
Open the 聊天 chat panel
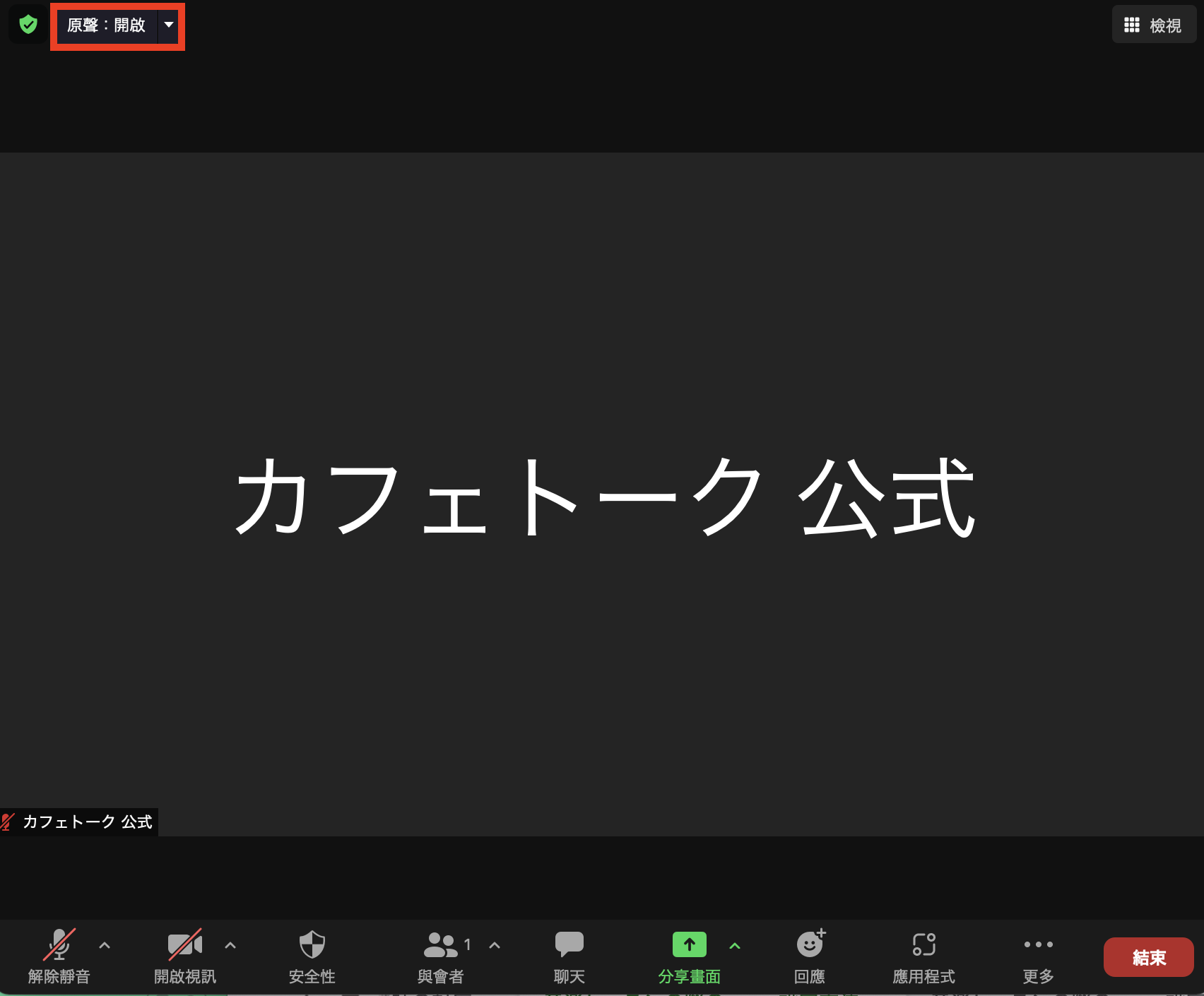569,957
